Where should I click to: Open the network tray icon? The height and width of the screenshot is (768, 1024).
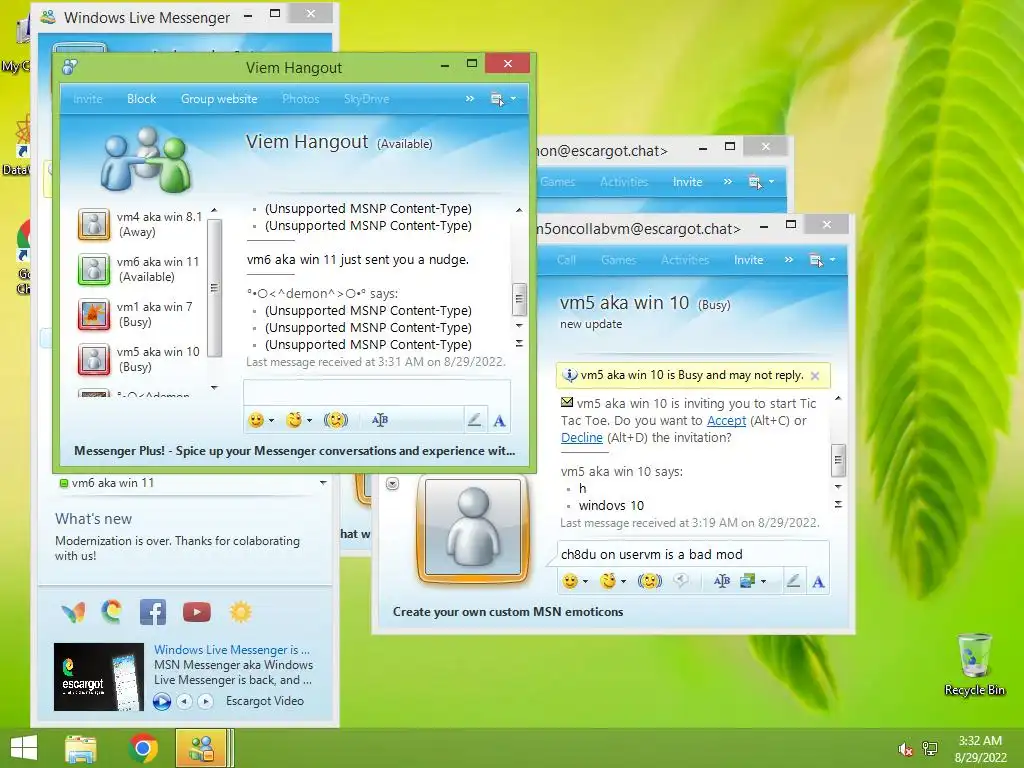(930, 749)
